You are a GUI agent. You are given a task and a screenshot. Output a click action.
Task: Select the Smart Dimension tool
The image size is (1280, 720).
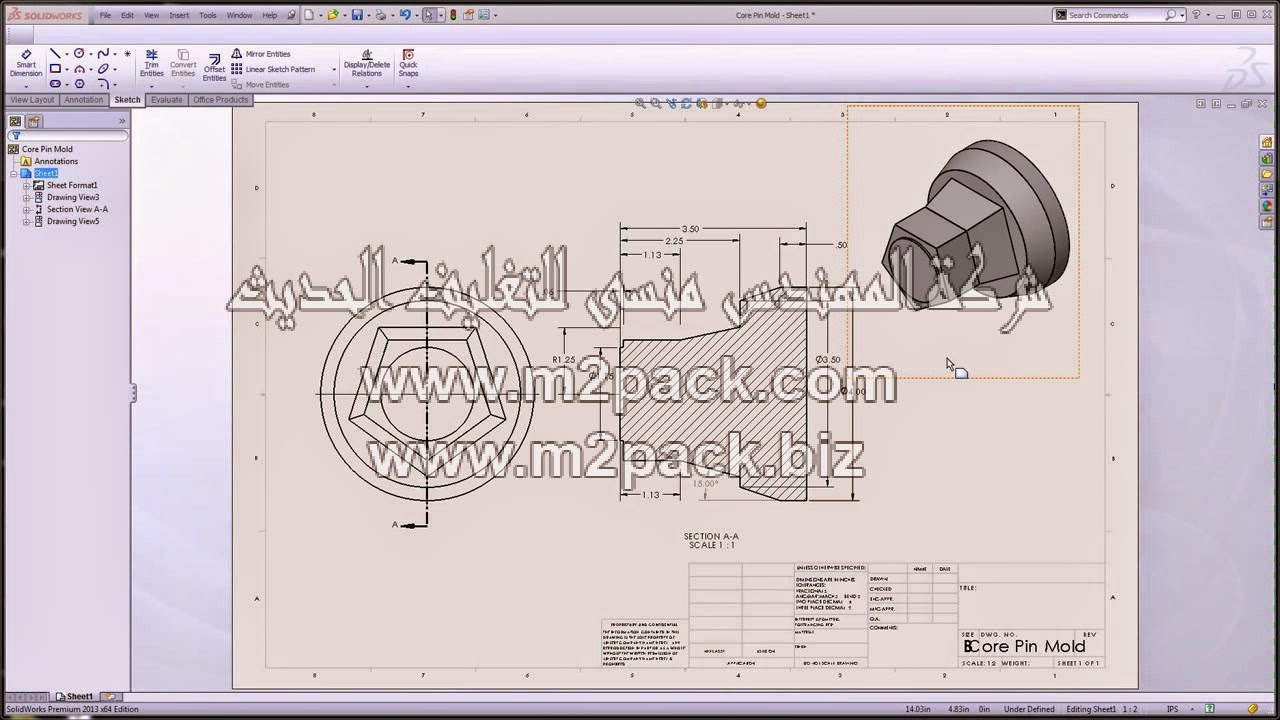(26, 62)
